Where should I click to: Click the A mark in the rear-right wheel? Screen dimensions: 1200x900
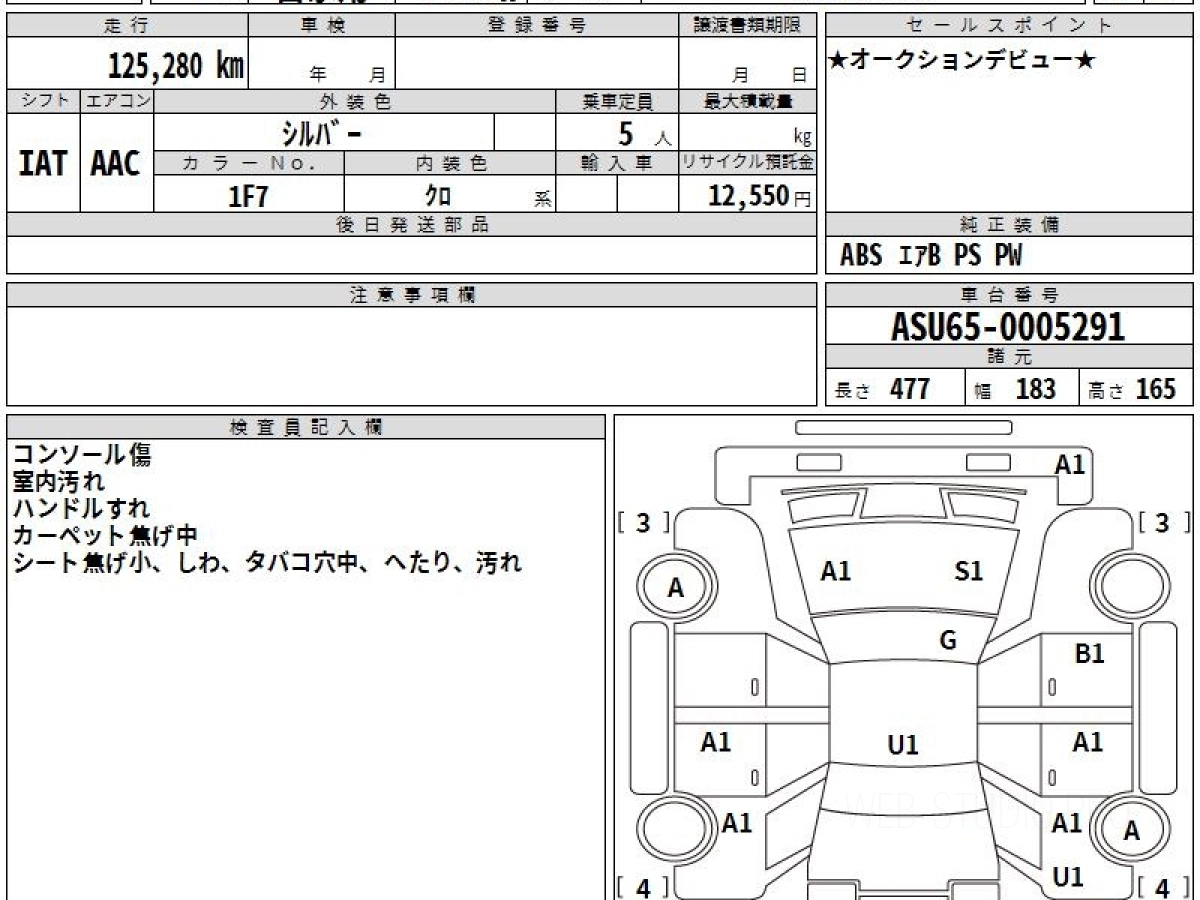tap(1132, 831)
